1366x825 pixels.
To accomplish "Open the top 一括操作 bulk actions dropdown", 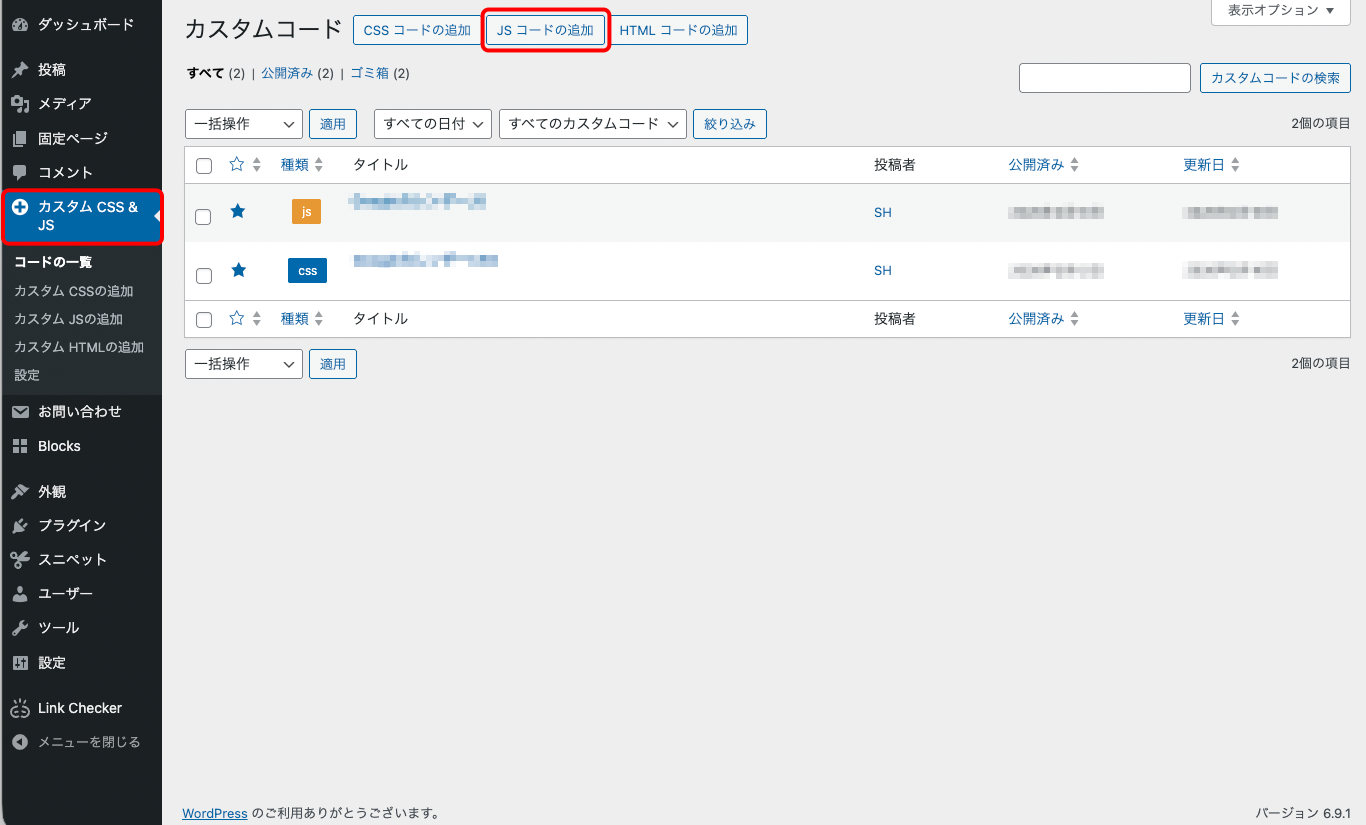I will pyautogui.click(x=244, y=124).
